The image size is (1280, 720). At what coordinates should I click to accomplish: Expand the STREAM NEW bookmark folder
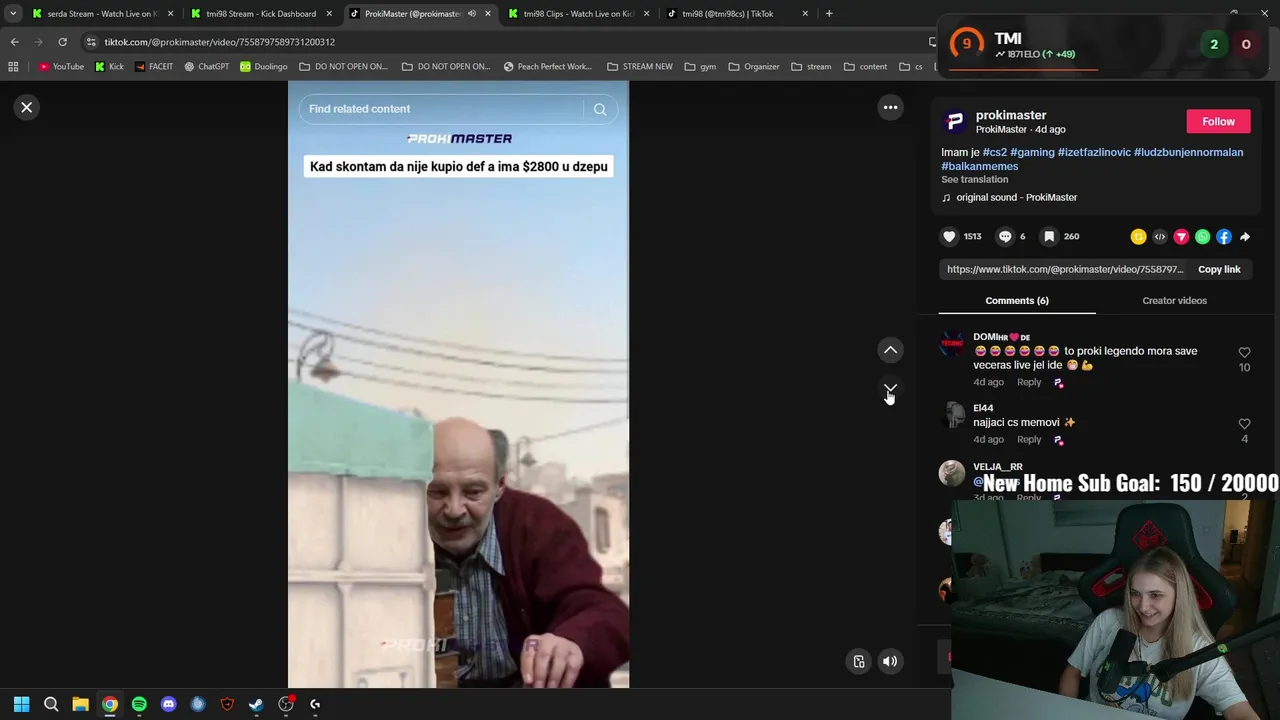tap(640, 67)
